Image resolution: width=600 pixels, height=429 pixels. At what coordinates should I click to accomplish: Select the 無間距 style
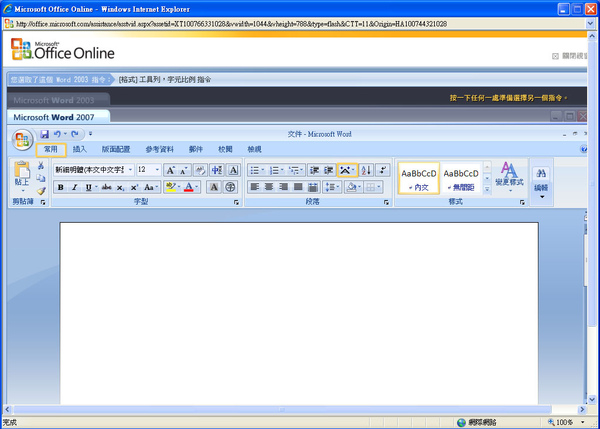461,178
